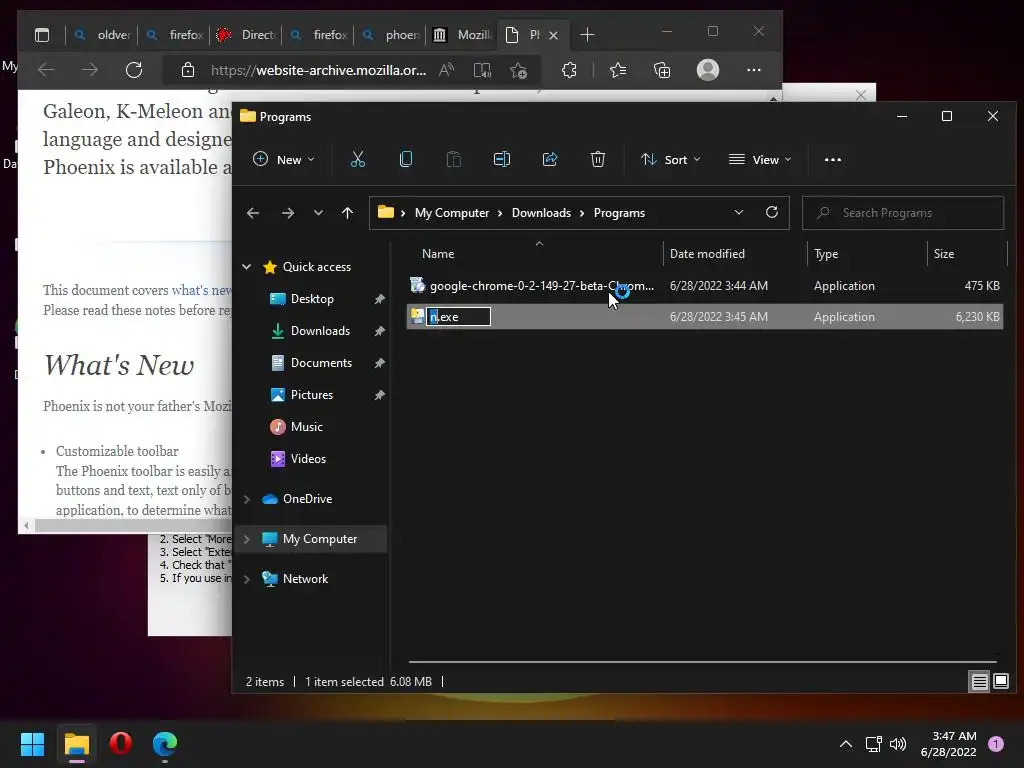Click the Cut icon in Explorer toolbar
This screenshot has height=768, width=1024.
coord(357,159)
